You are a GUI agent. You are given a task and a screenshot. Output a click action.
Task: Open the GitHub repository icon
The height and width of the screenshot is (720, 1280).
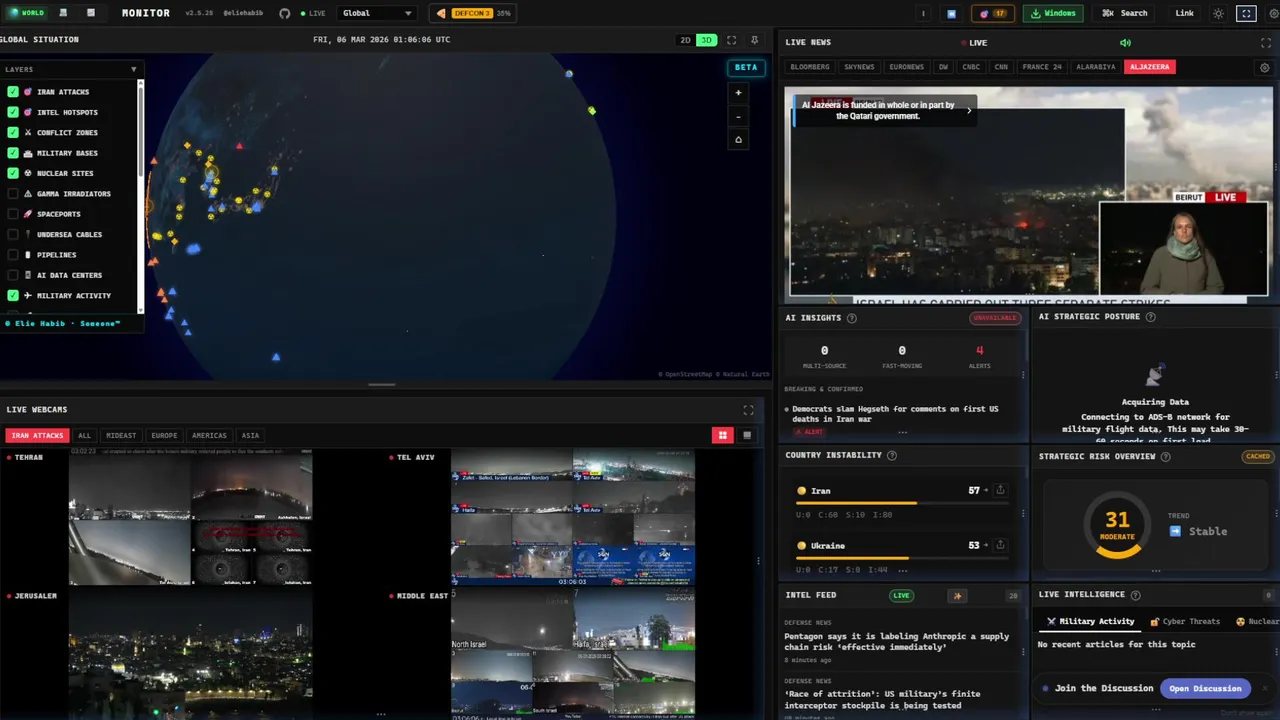tap(285, 13)
